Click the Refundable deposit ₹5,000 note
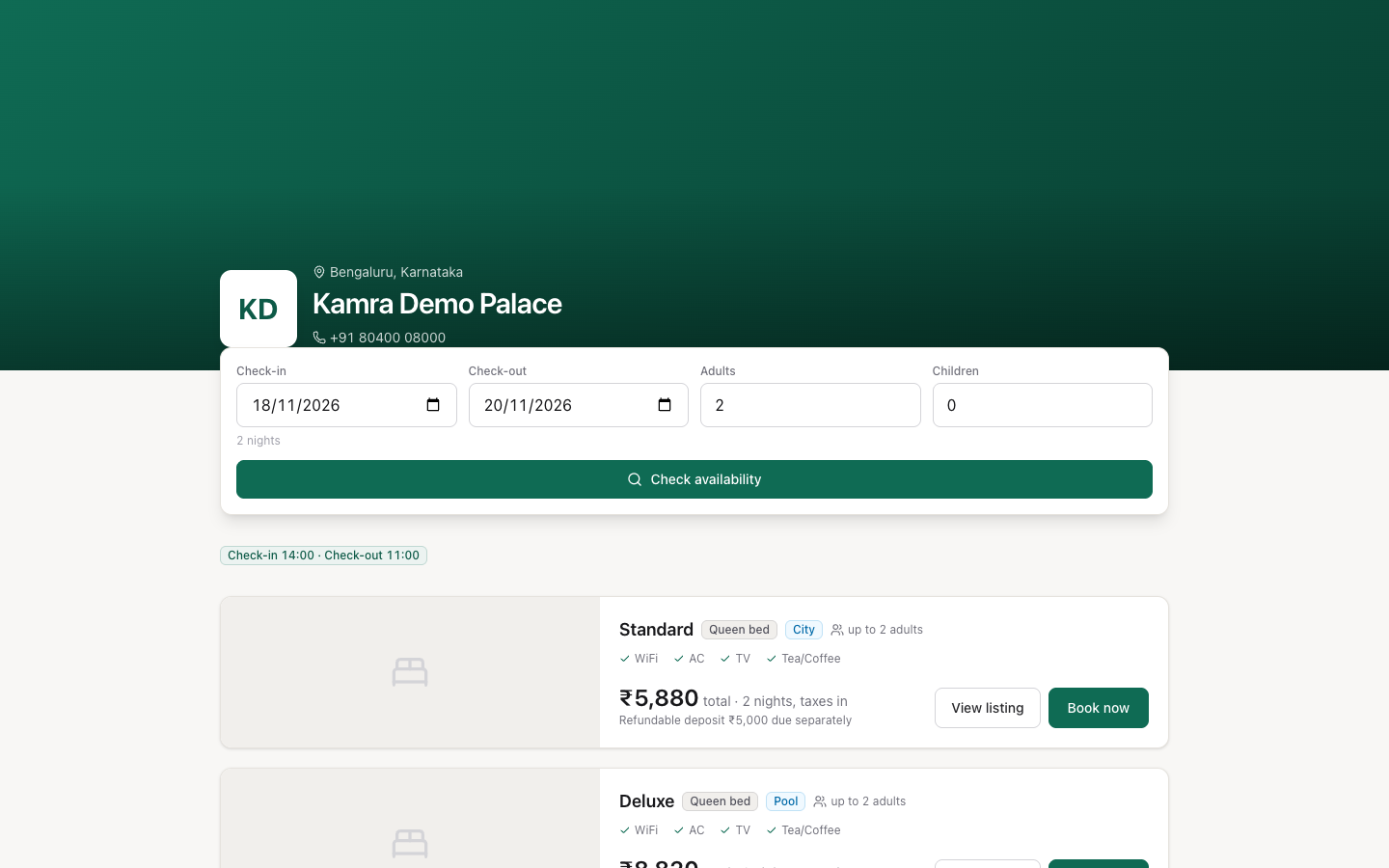 (x=736, y=720)
